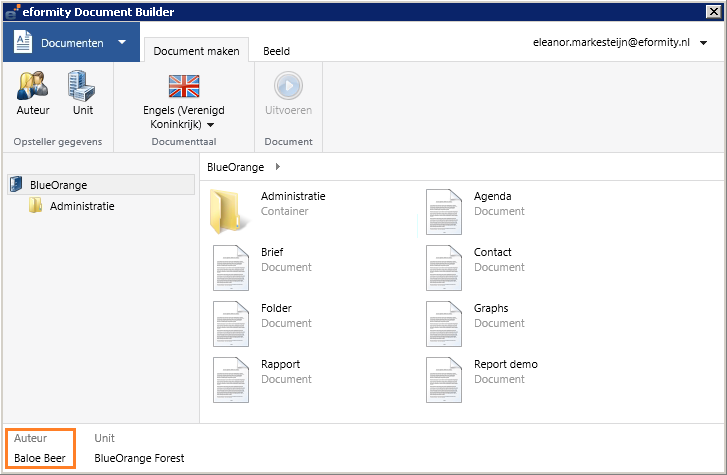This screenshot has height=475, width=727.
Task: Click the Report demo document name
Action: [506, 364]
